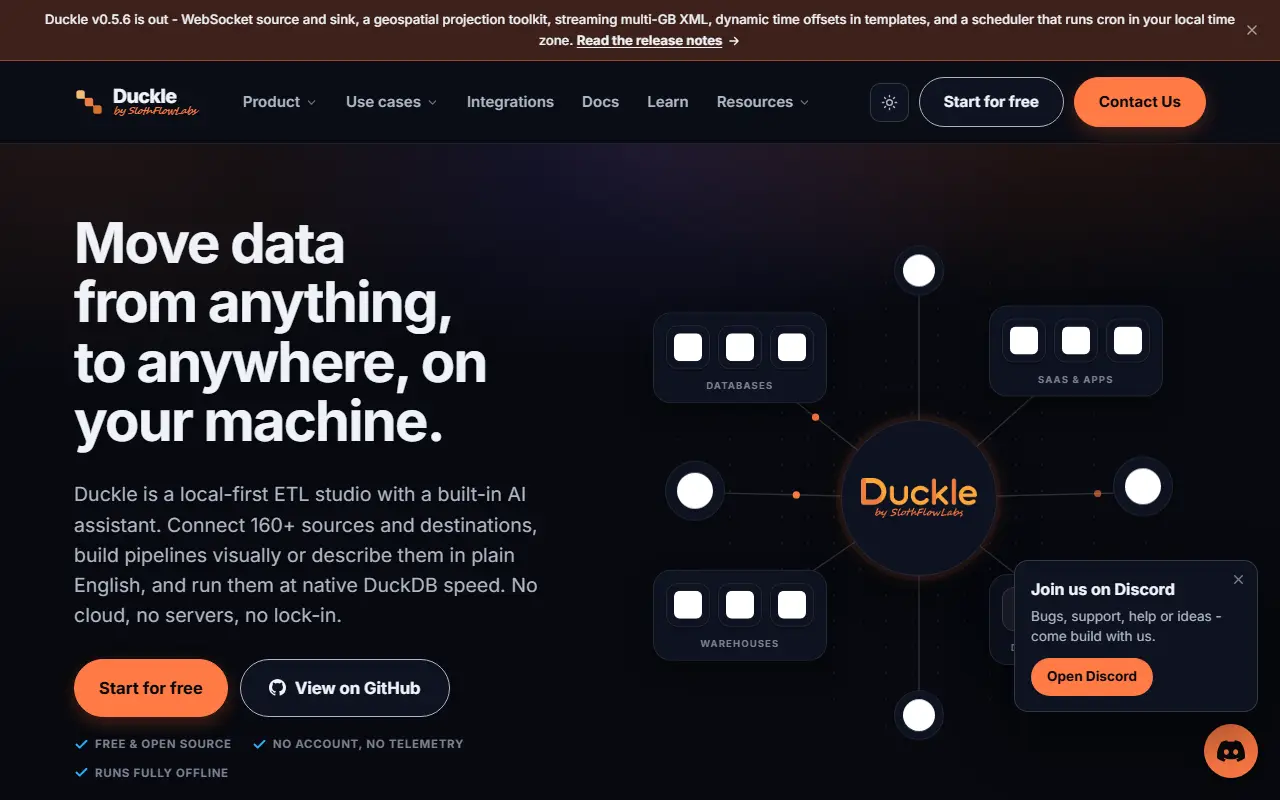Open the Learn page
Screen dimensions: 1280x800
[x=668, y=102]
